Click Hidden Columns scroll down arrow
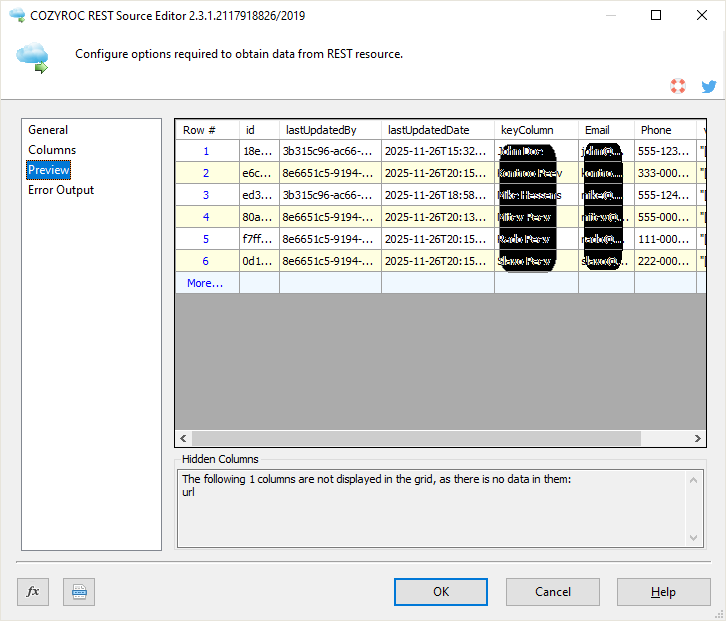This screenshot has height=621, width=726. click(693, 538)
